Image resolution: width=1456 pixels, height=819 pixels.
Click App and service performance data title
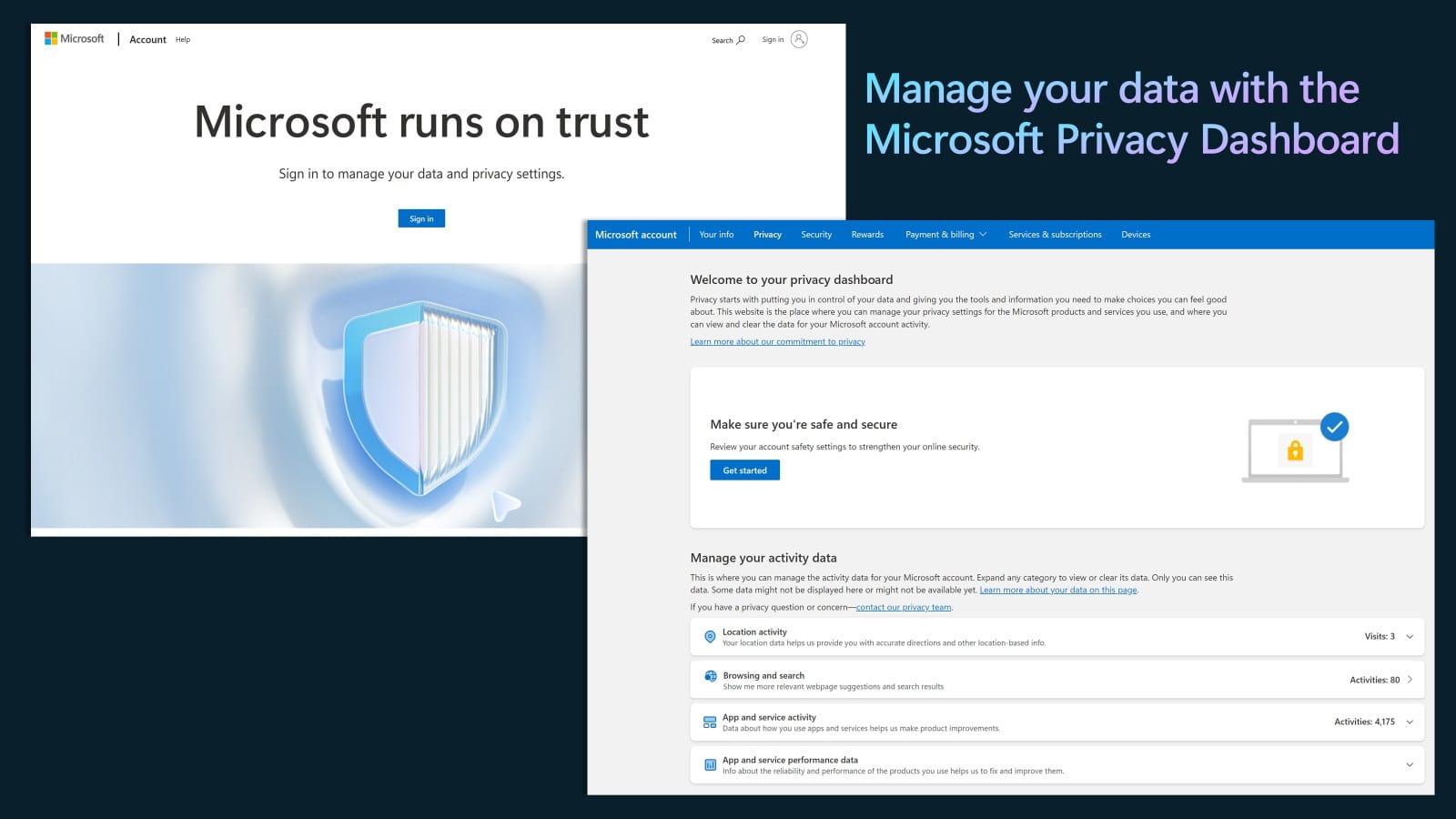790,760
